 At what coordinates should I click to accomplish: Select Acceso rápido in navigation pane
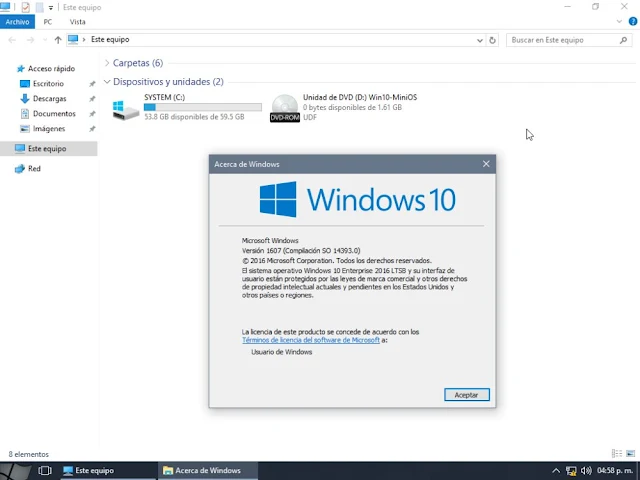[x=51, y=69]
